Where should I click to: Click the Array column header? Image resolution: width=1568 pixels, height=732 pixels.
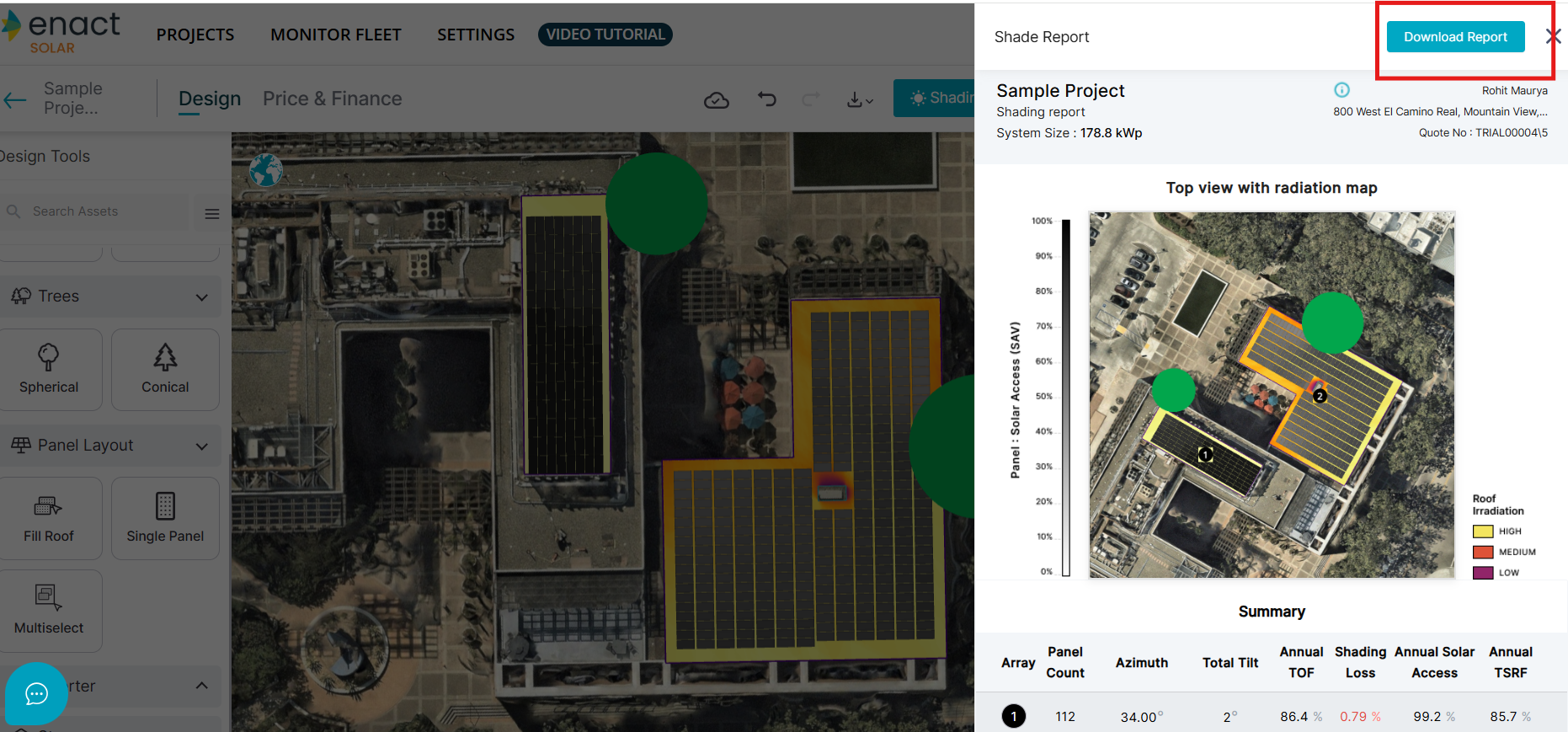click(x=1018, y=663)
